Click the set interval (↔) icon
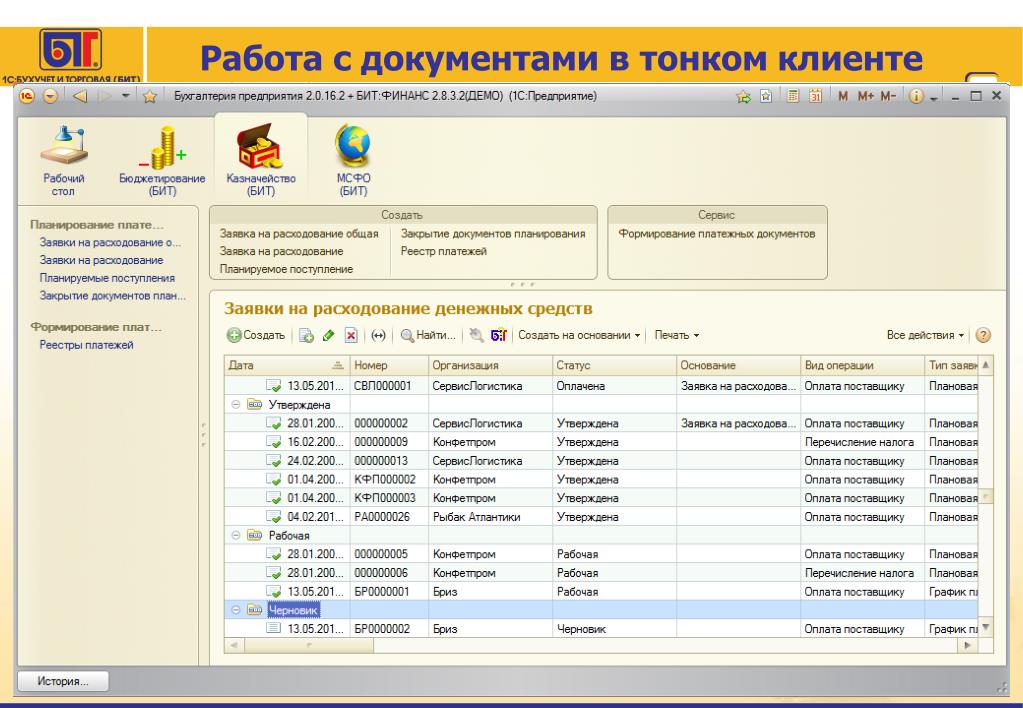The image size is (1023, 708). click(x=378, y=335)
